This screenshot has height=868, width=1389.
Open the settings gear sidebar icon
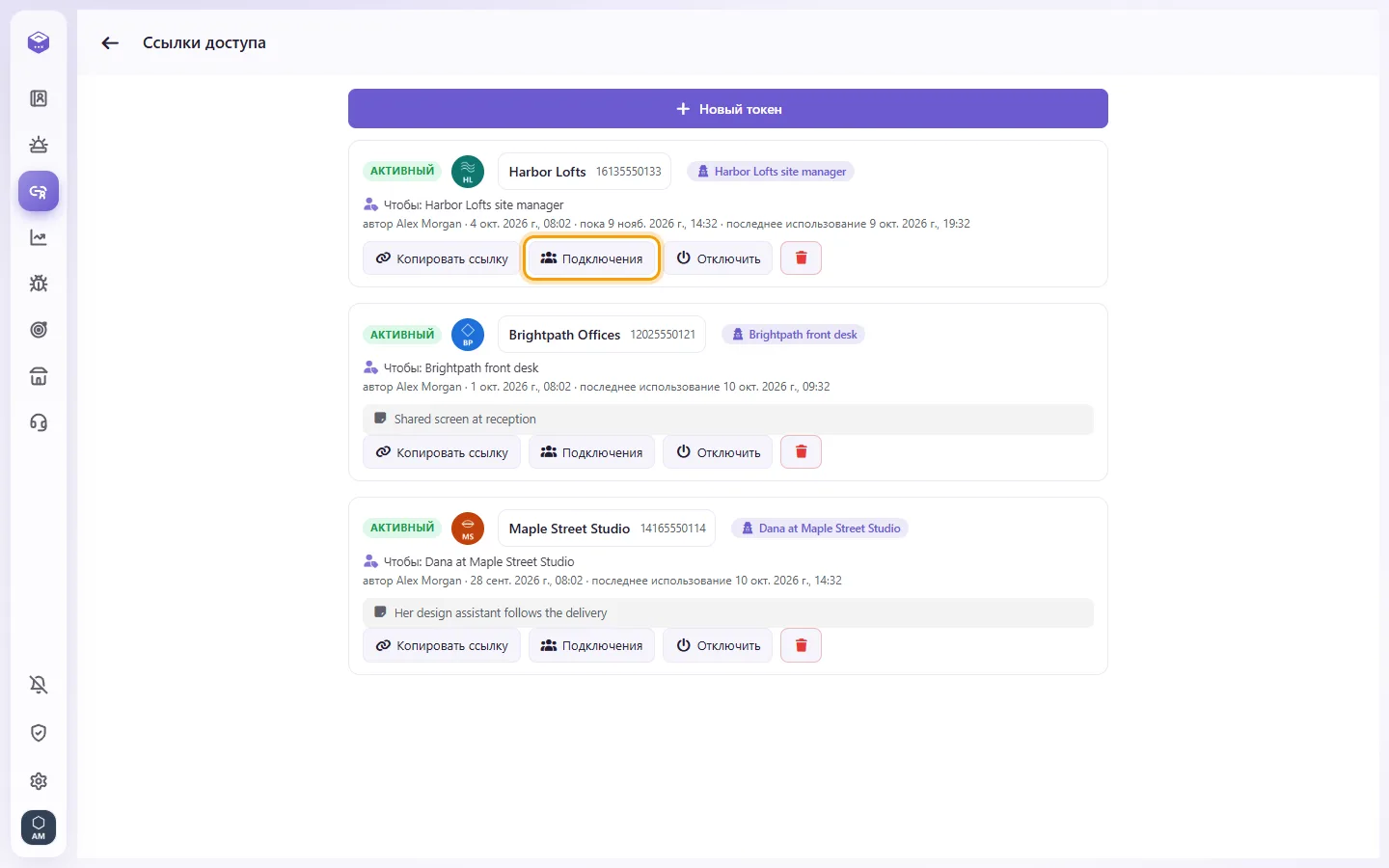tap(39, 781)
